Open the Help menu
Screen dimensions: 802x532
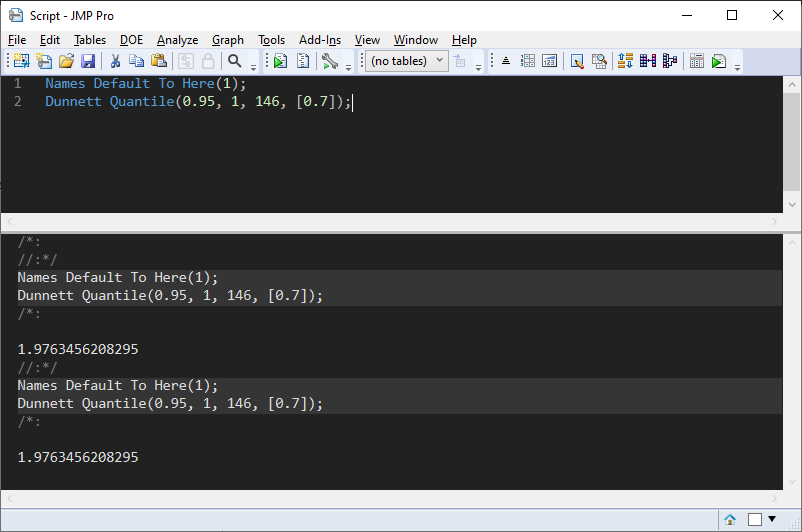coord(464,40)
